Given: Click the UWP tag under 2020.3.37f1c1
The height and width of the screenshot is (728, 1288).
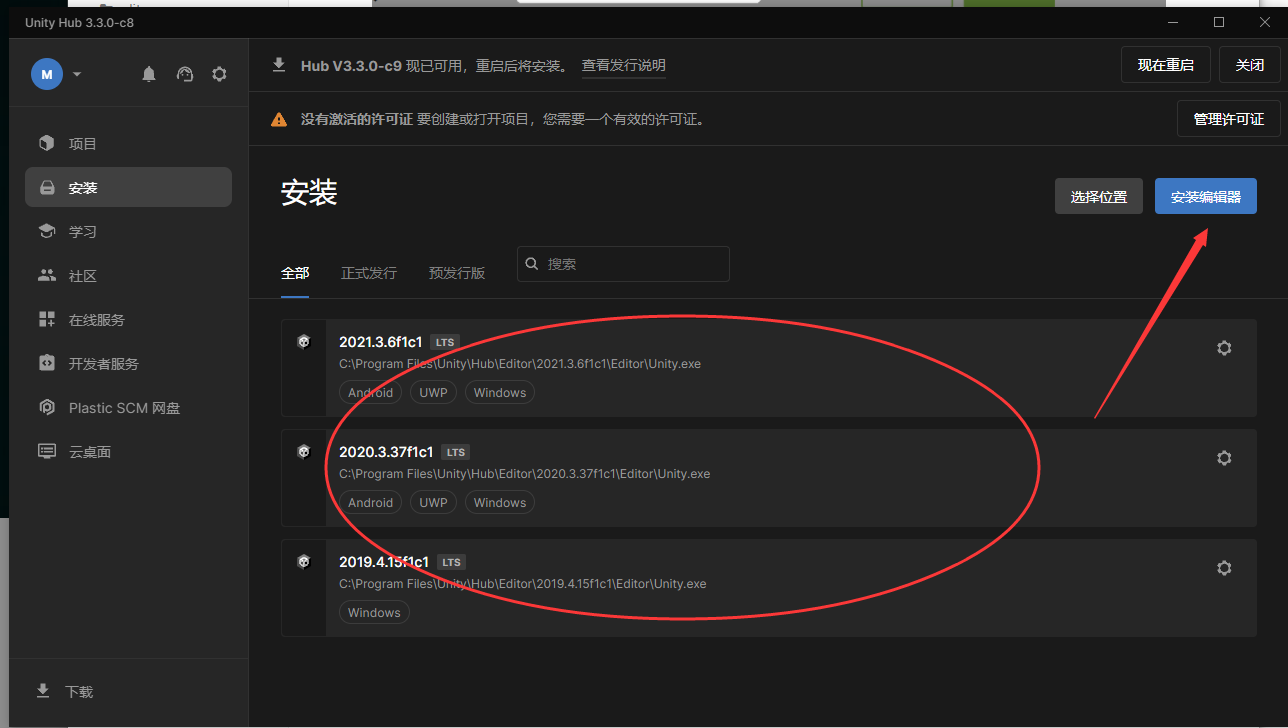Looking at the screenshot, I should (433, 503).
